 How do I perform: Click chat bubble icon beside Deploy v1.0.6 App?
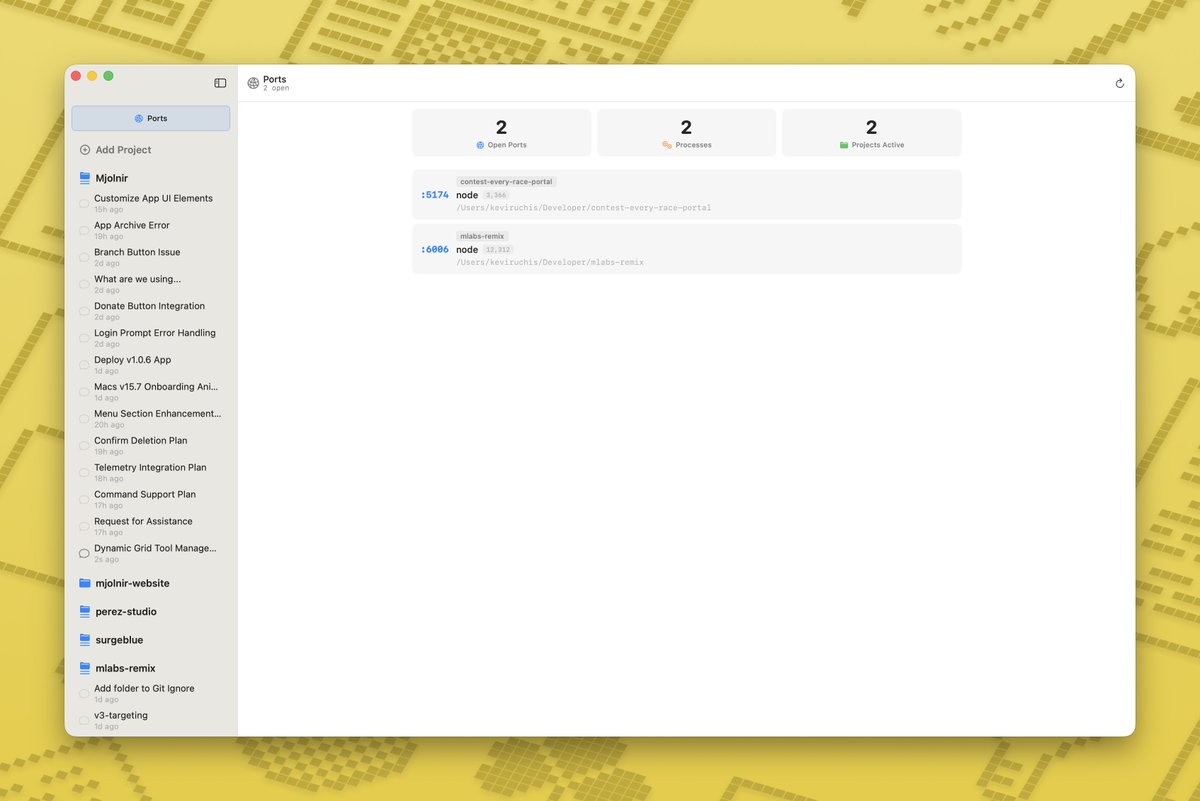click(x=84, y=366)
